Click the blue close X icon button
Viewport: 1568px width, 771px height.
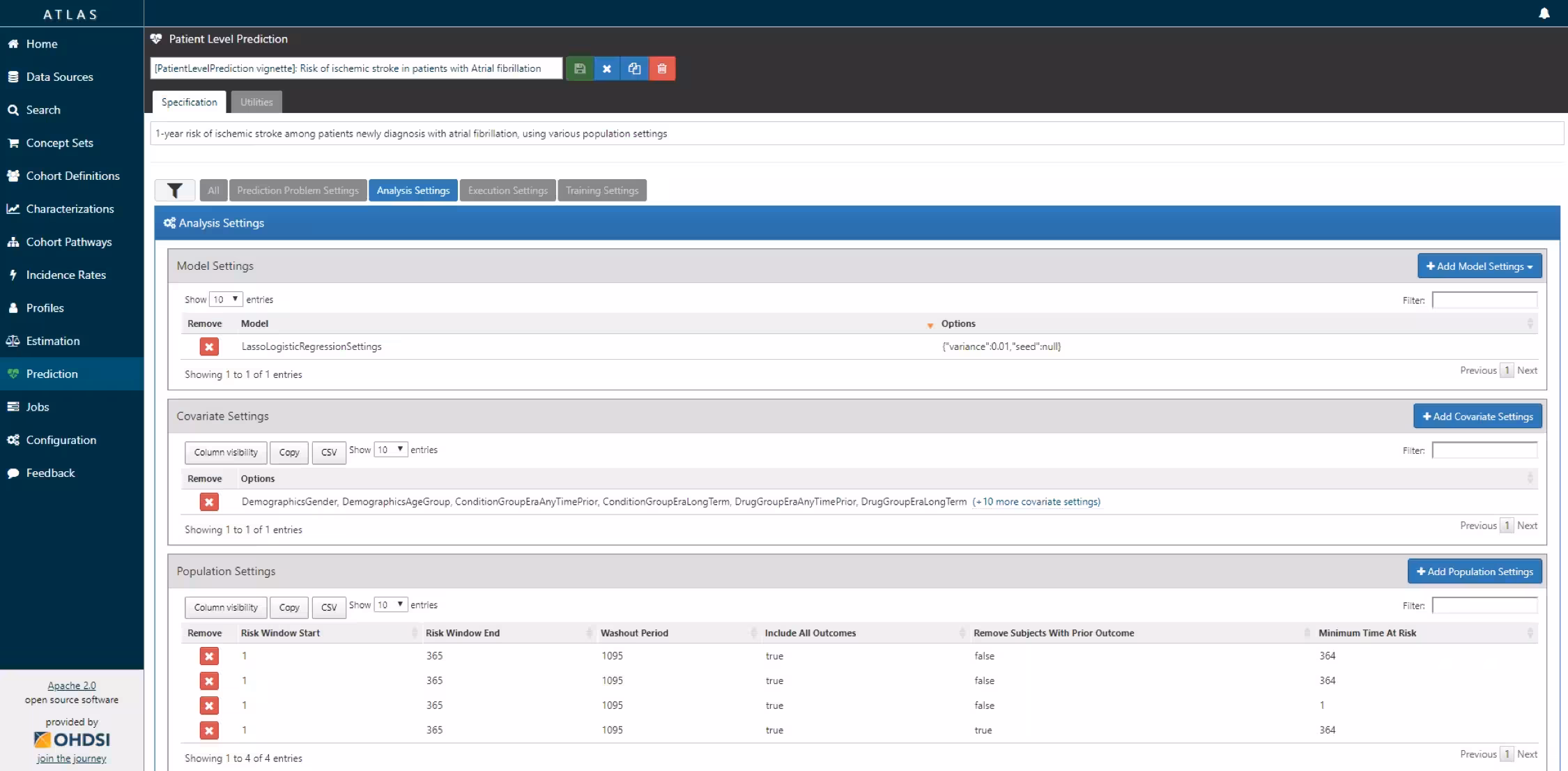607,68
